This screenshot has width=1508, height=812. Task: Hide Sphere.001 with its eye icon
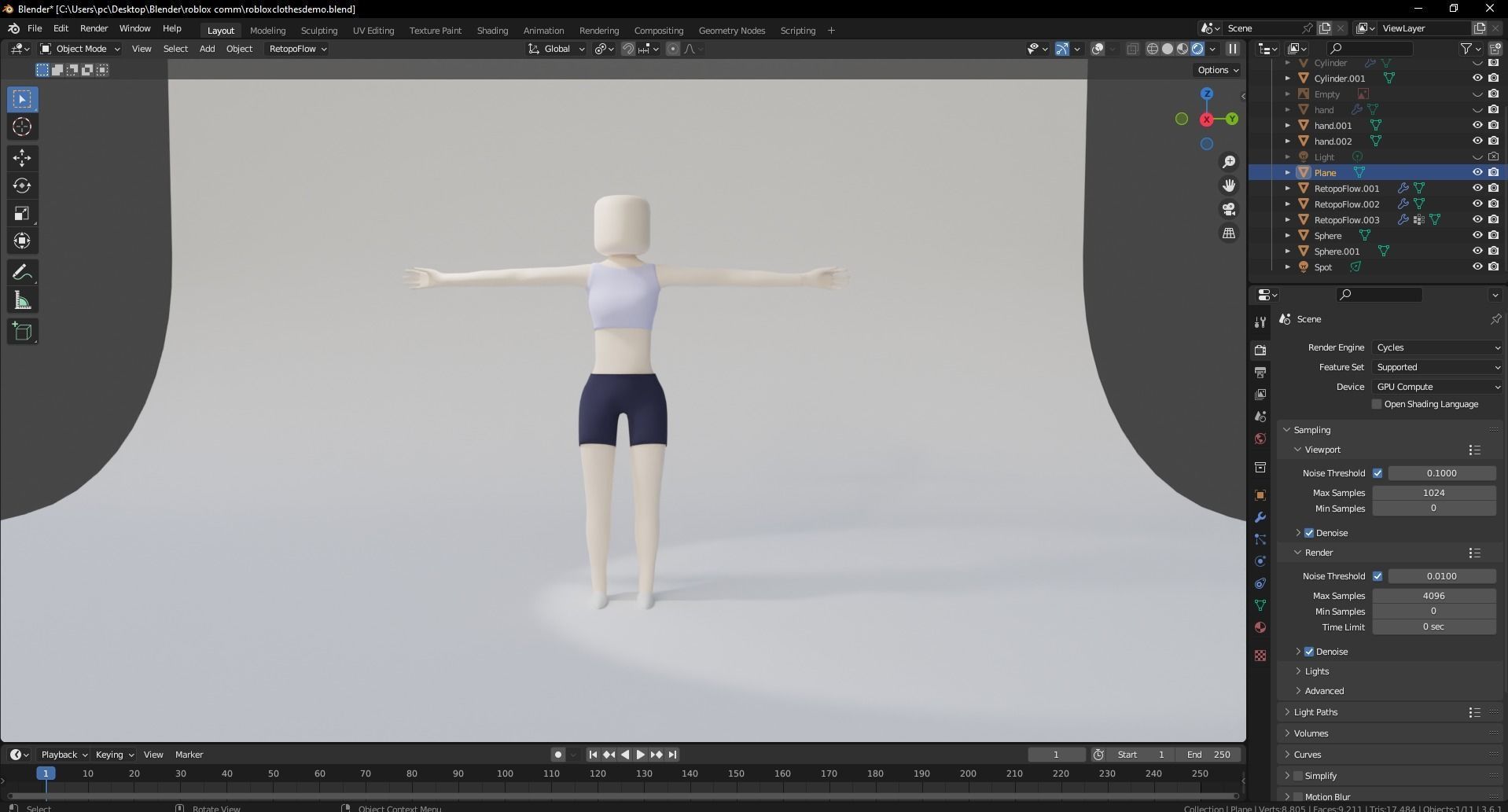pyautogui.click(x=1477, y=251)
